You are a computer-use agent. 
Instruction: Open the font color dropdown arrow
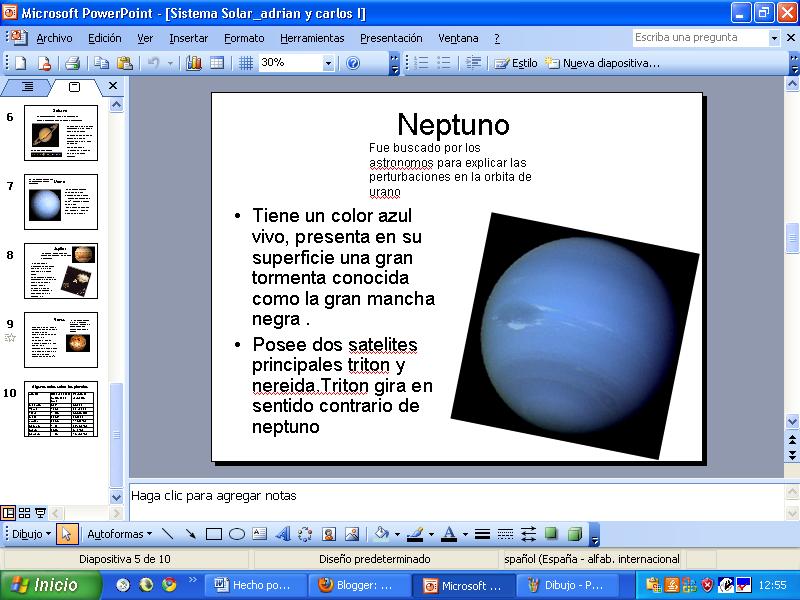pos(465,534)
